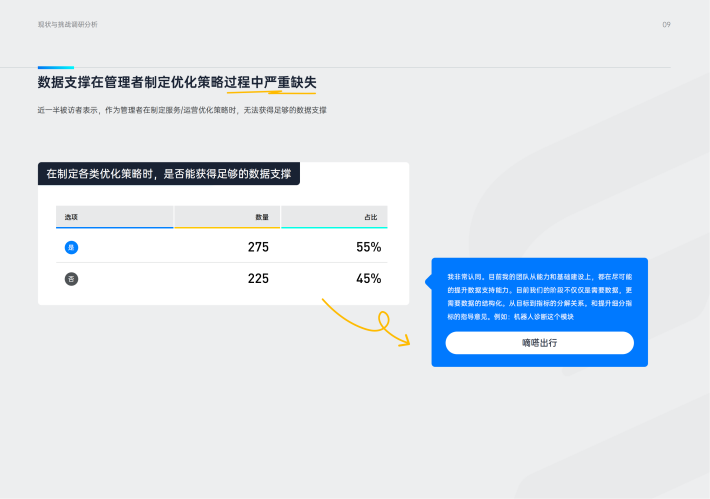This screenshot has width=710, height=499.
Task: Click the gray '否' circle icon
Action: (71, 279)
